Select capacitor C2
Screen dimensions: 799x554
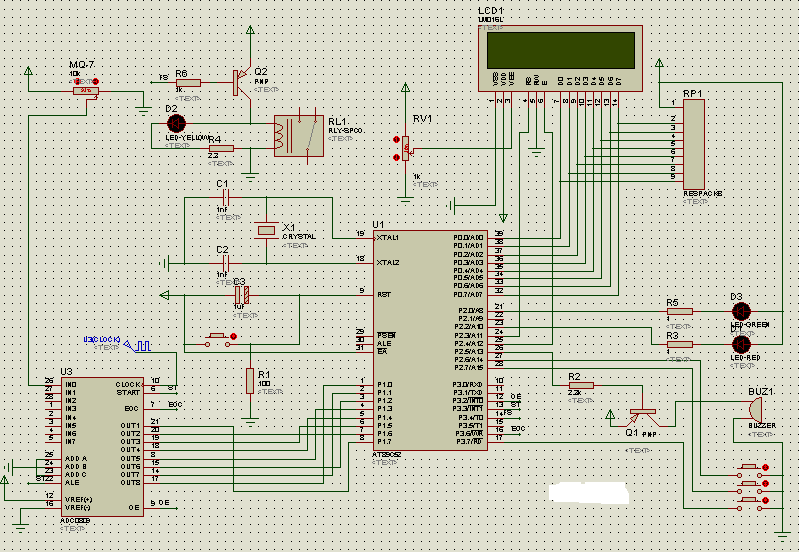(x=225, y=263)
